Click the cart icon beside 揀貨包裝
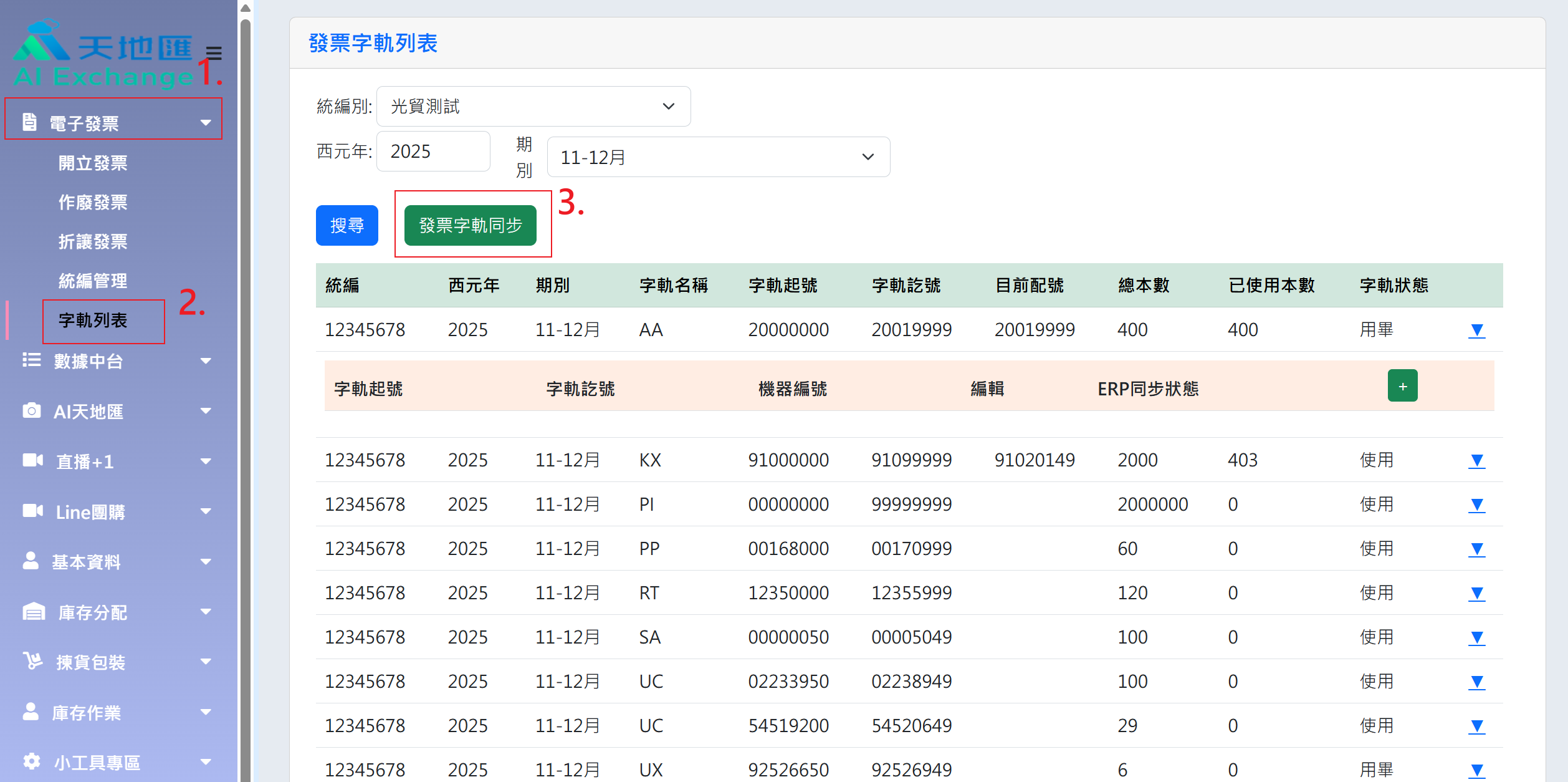 [x=32, y=661]
